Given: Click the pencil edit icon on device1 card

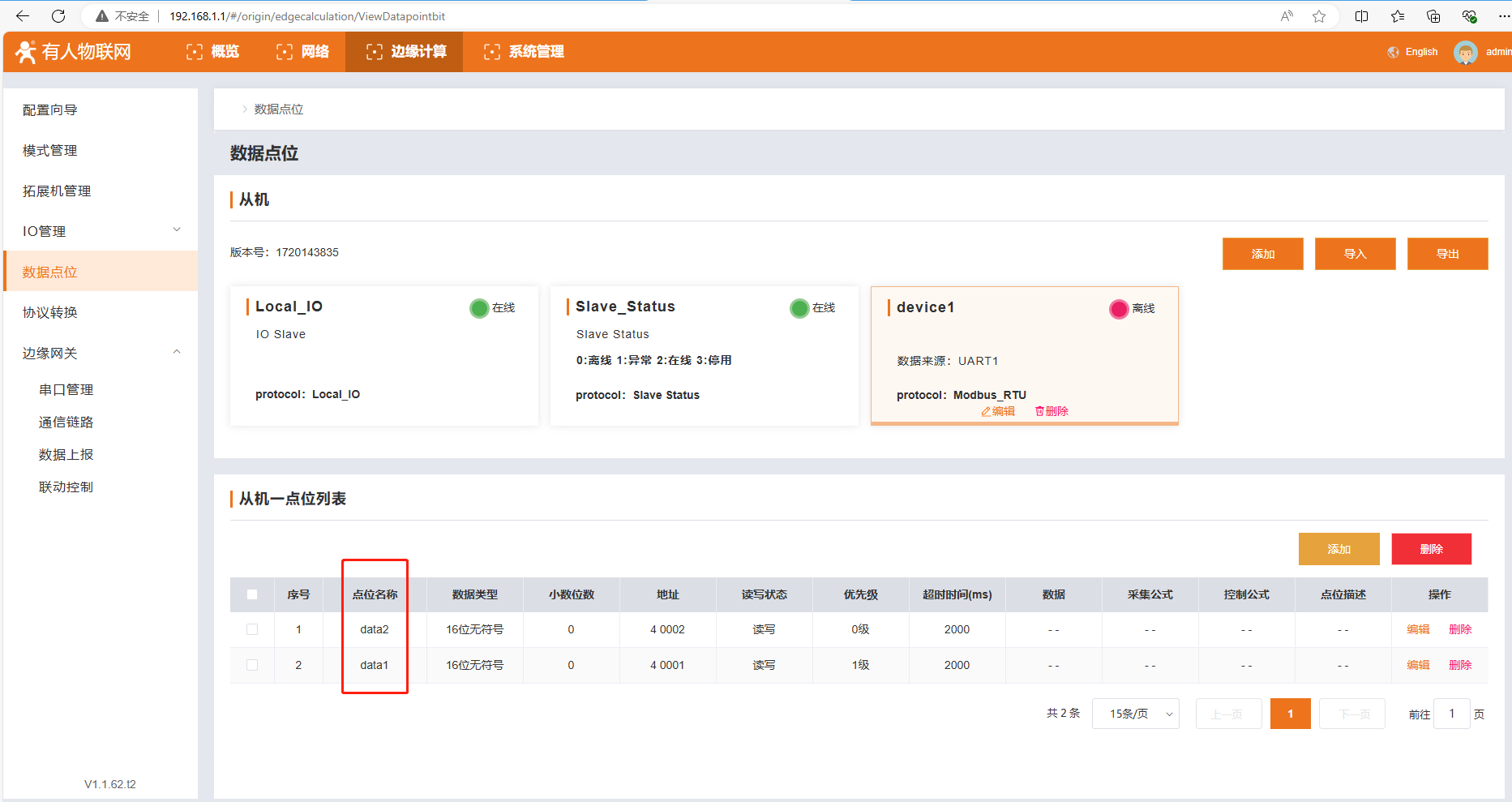Looking at the screenshot, I should click(x=986, y=412).
